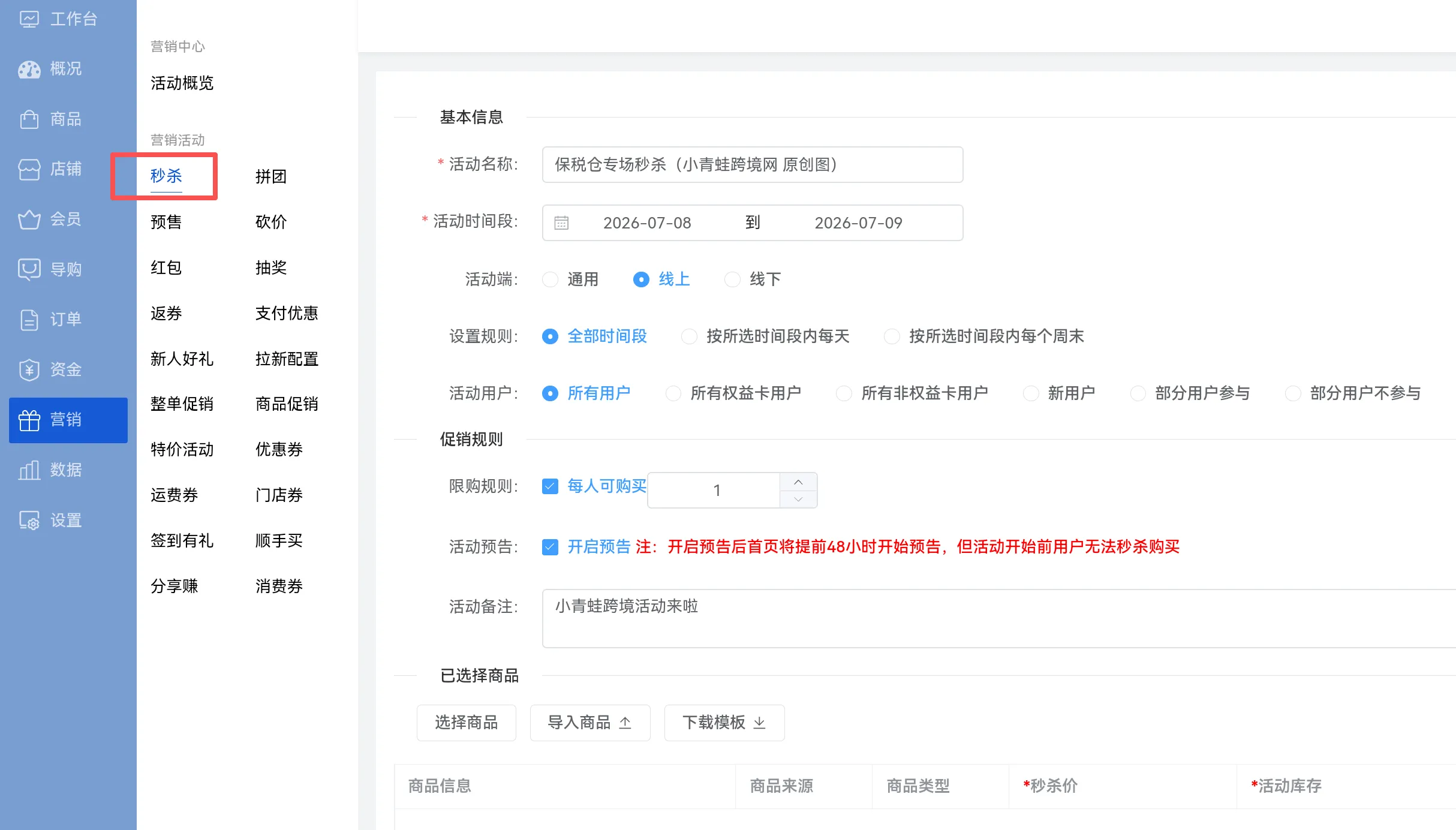Select 部分用户不参与 radio option
The image size is (1456, 830).
[1293, 393]
